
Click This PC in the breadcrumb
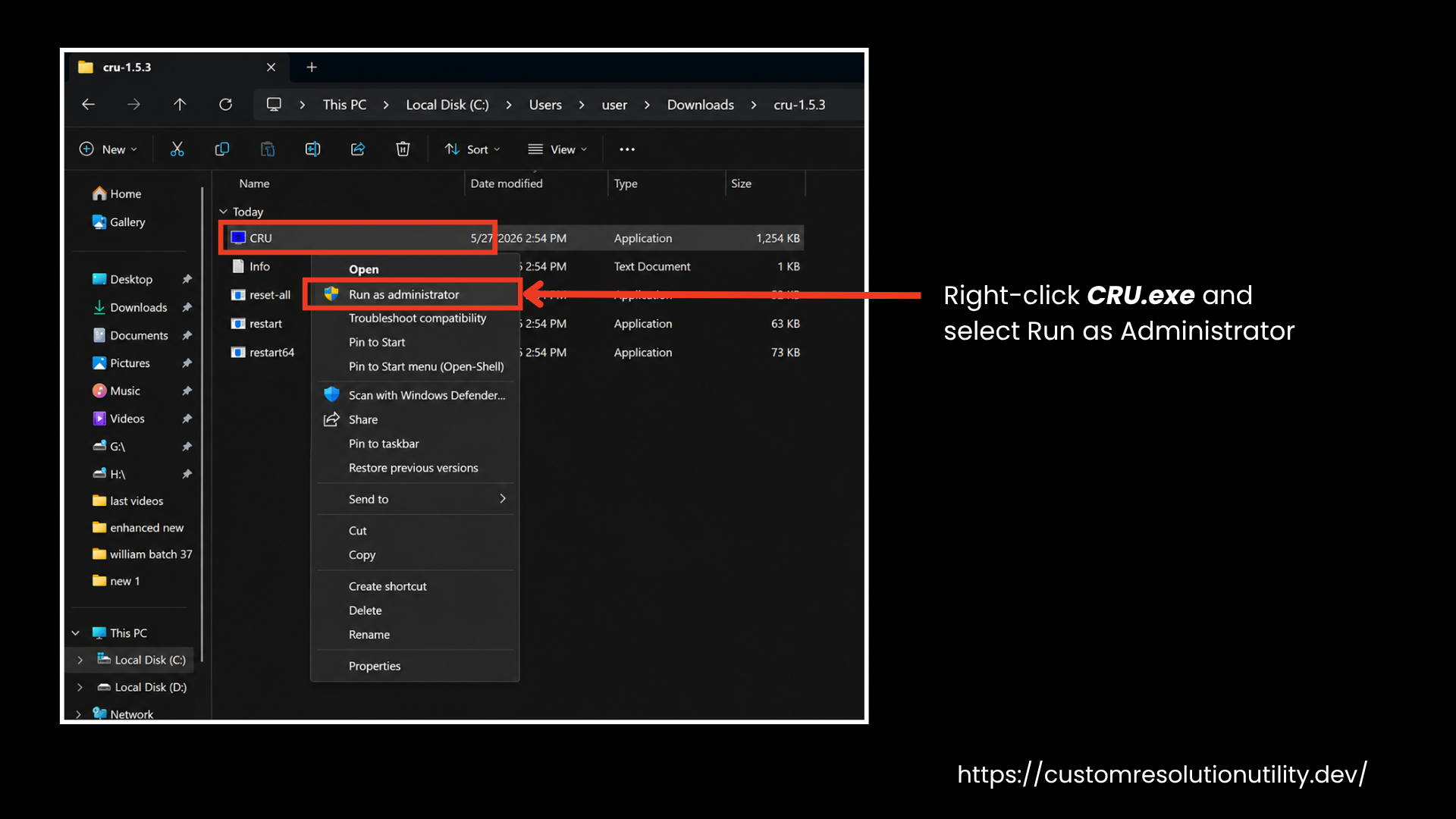click(x=344, y=105)
